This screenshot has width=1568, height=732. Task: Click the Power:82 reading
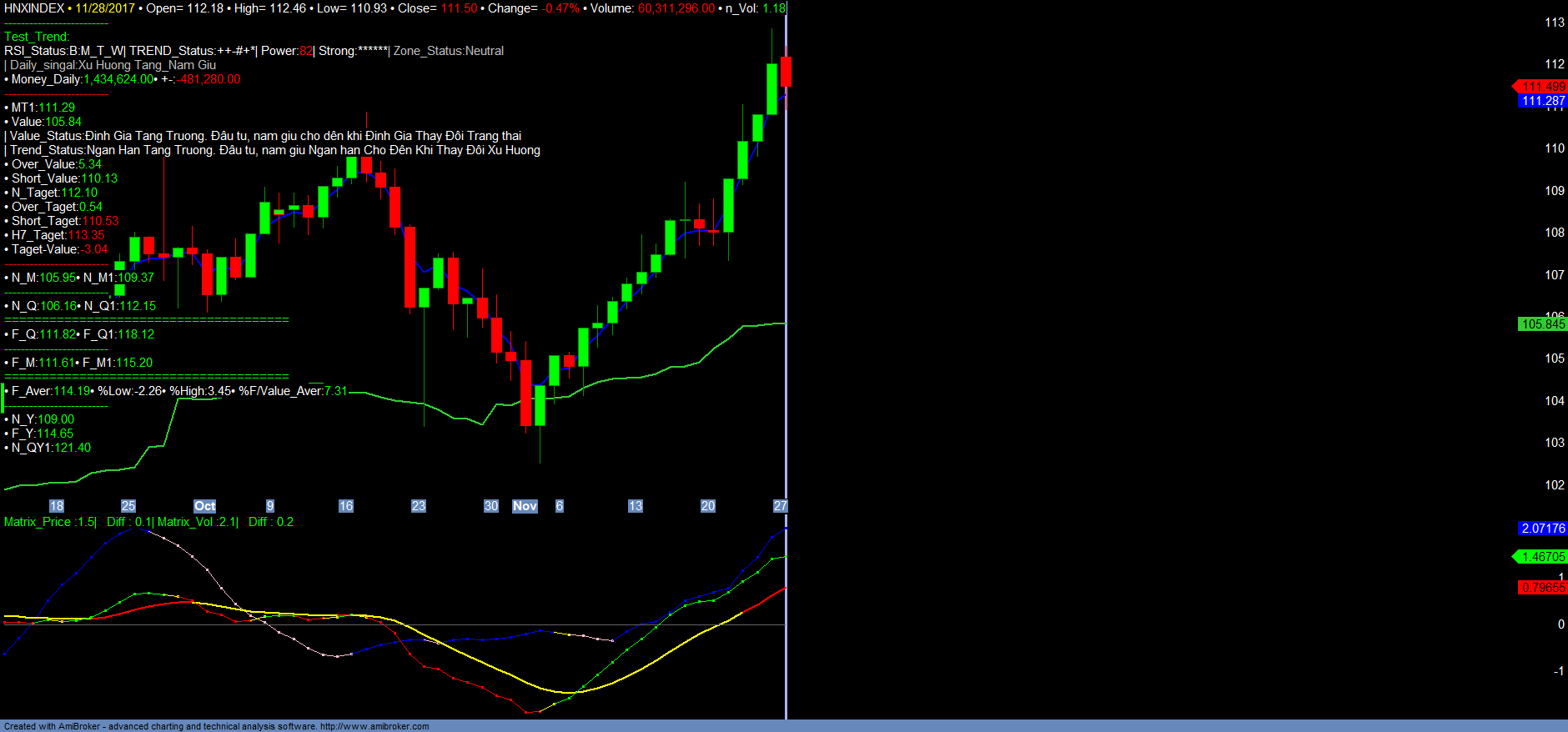click(x=287, y=51)
